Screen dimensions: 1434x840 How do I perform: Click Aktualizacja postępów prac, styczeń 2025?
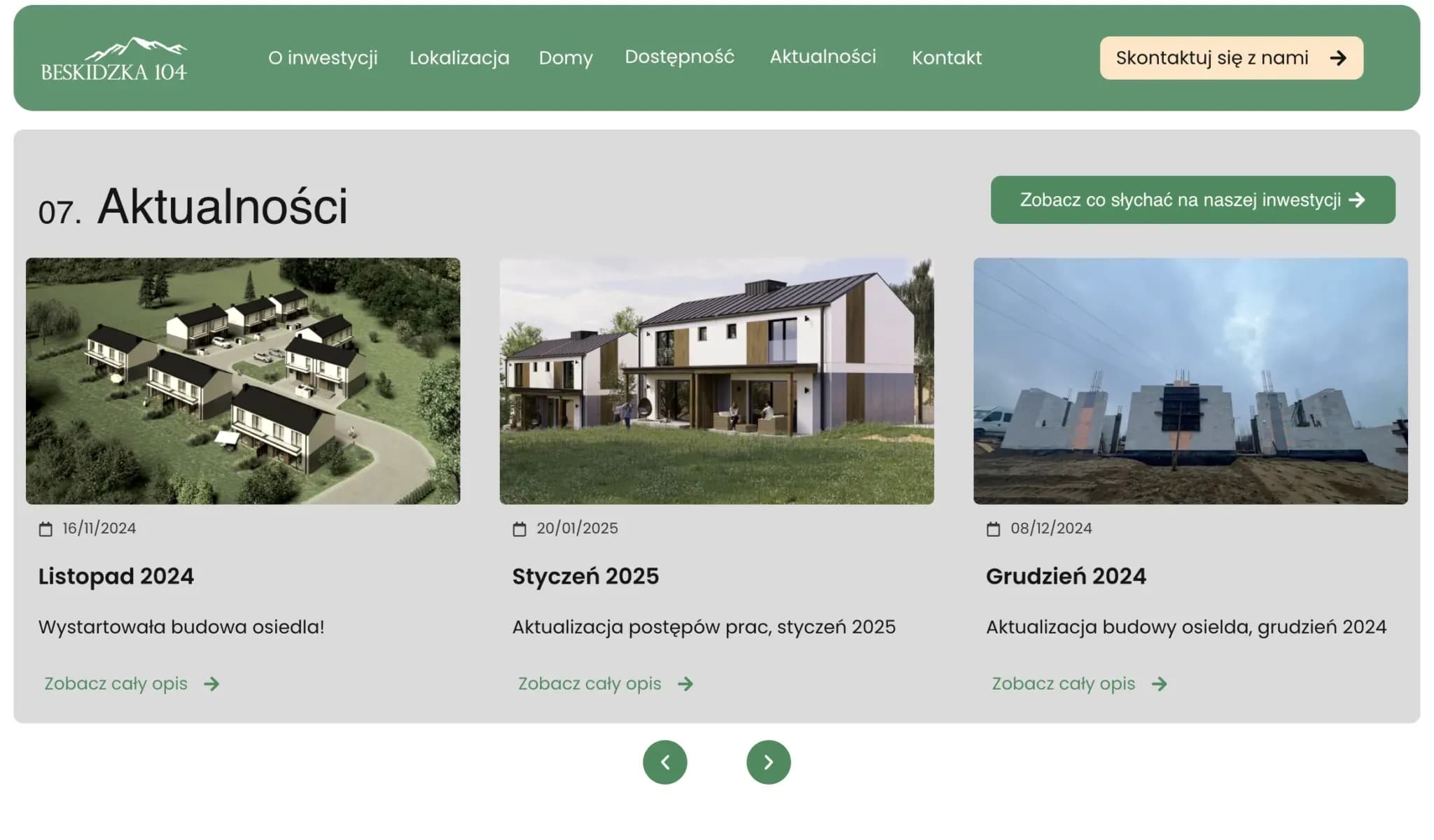[704, 627]
